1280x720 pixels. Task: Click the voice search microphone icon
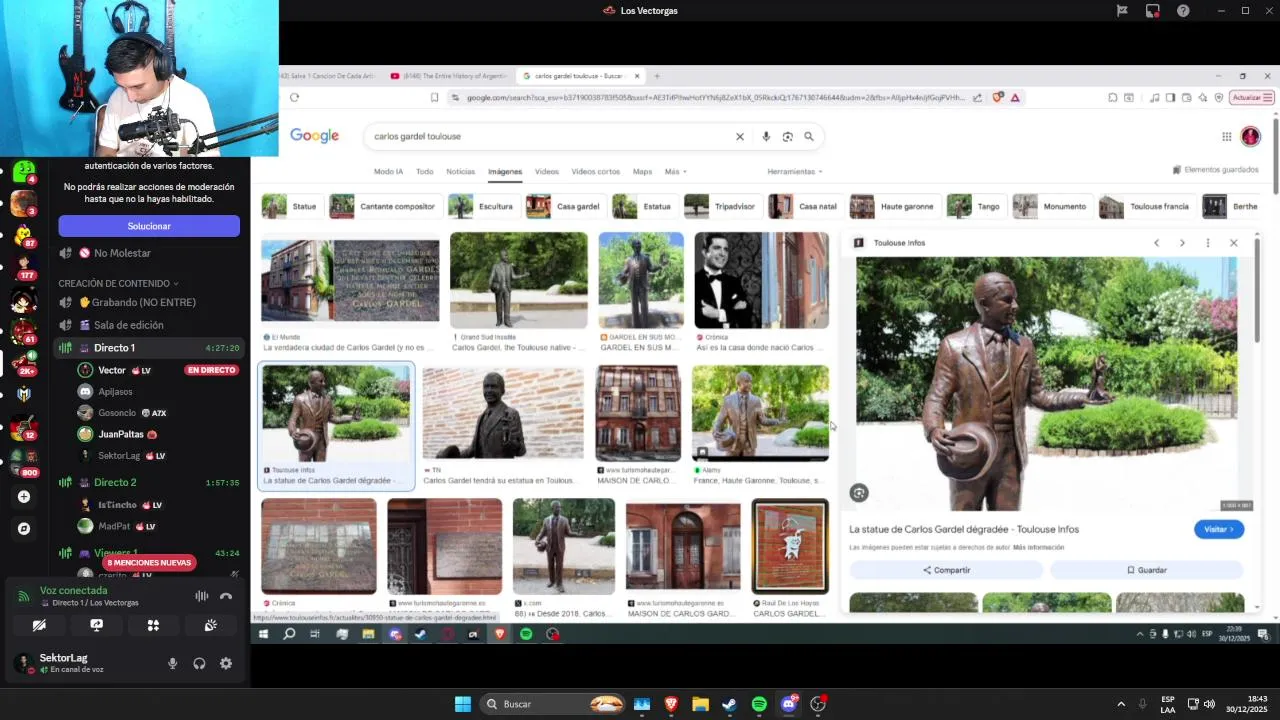click(766, 137)
